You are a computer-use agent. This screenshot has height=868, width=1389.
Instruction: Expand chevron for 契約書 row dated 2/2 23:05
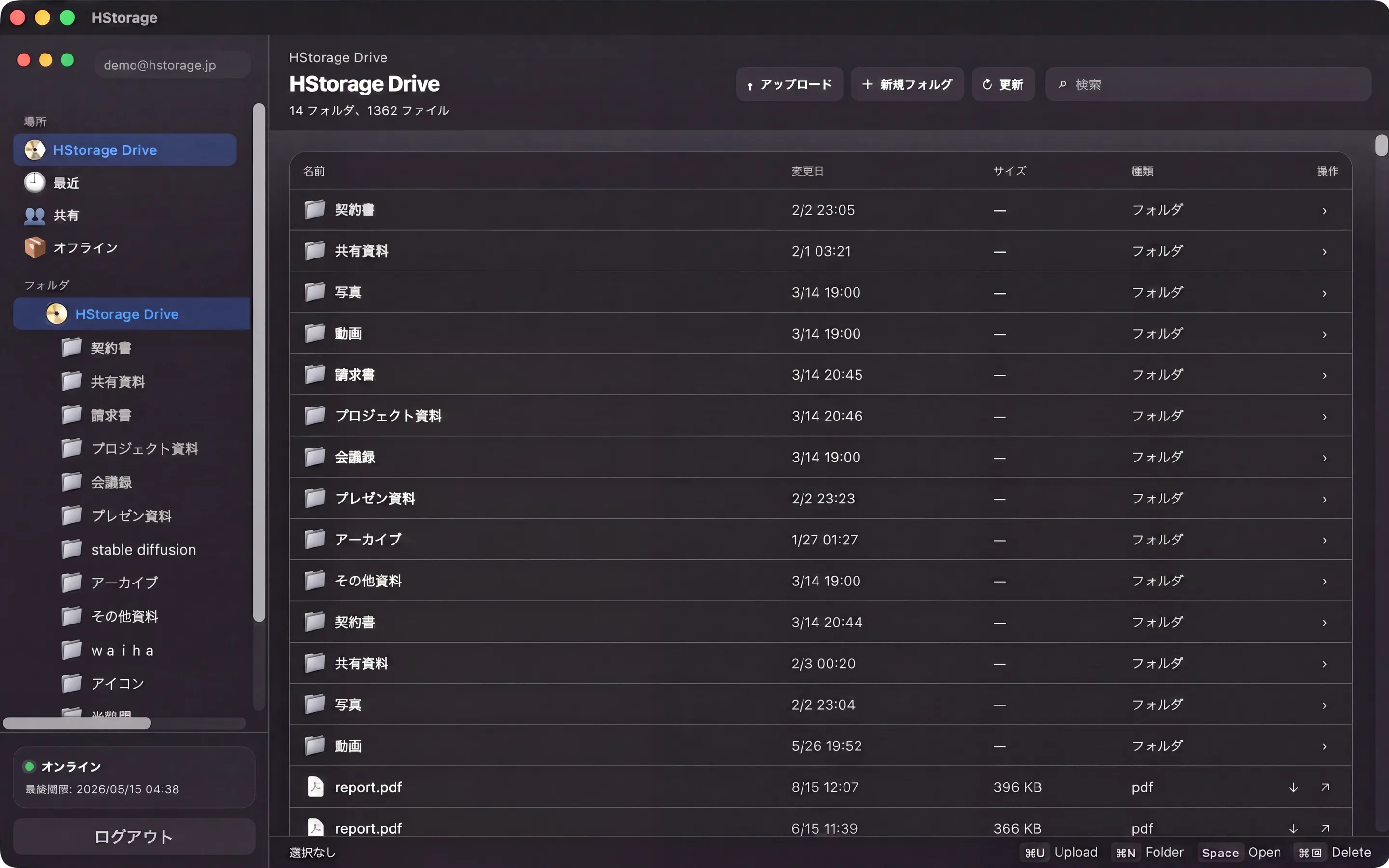[1325, 211]
